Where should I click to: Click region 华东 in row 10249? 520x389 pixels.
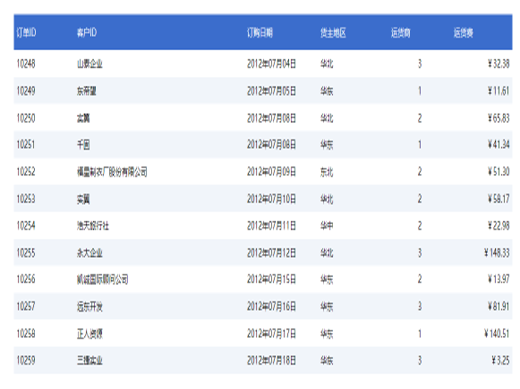pyautogui.click(x=327, y=91)
